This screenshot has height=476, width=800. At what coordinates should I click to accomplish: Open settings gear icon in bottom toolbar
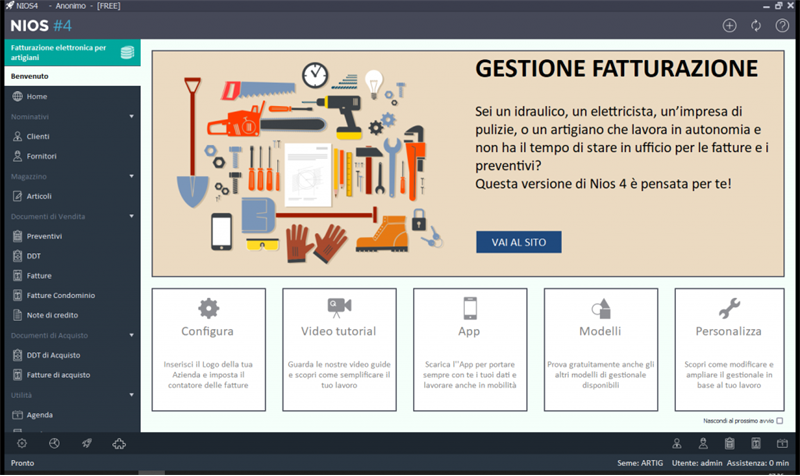[x=22, y=443]
